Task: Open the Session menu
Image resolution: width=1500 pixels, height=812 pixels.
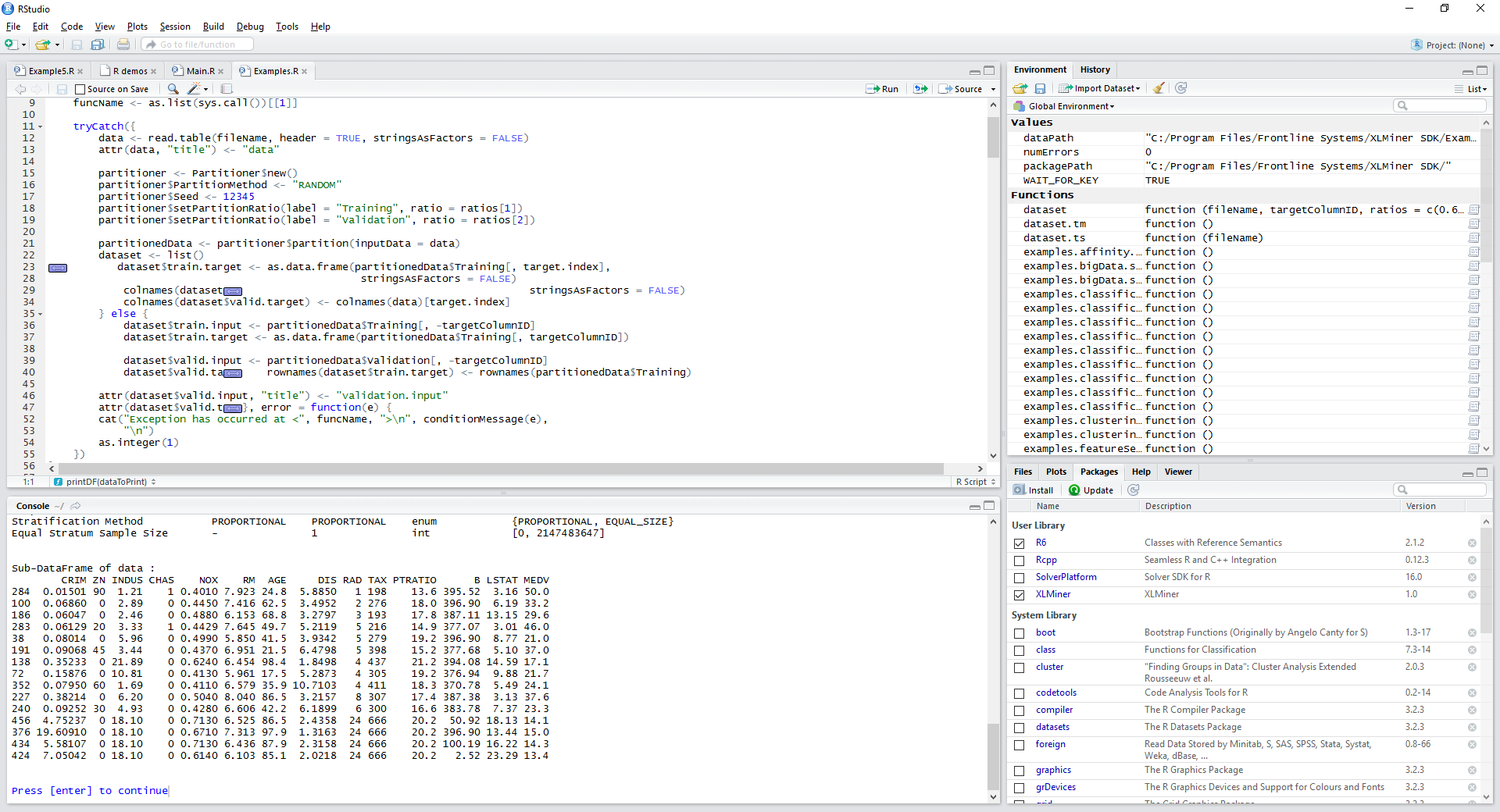Action: [x=175, y=27]
